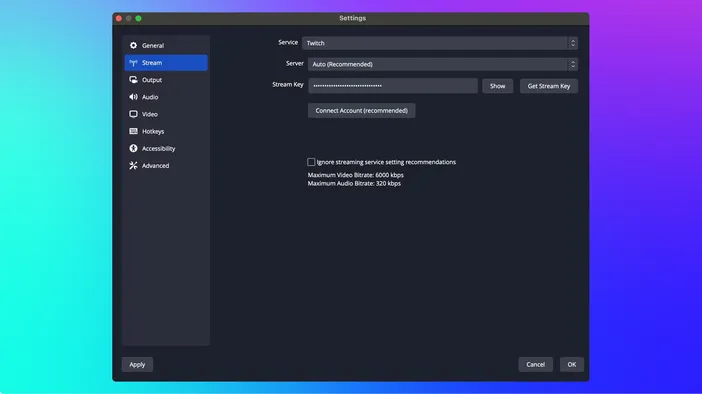Open the Hotkeys settings tab
Viewport: 702px width, 394px height.
tap(166, 131)
